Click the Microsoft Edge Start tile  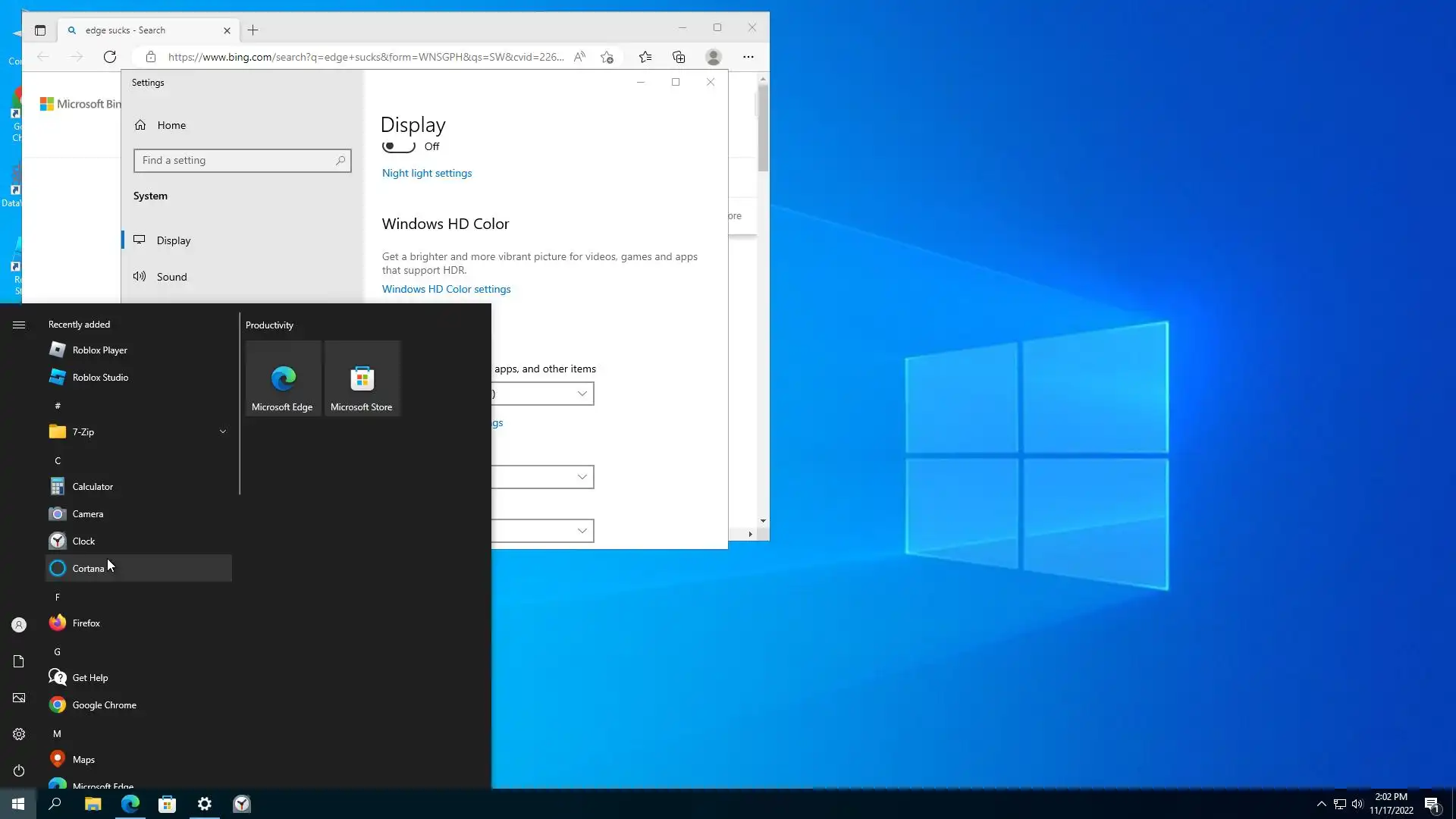[282, 378]
